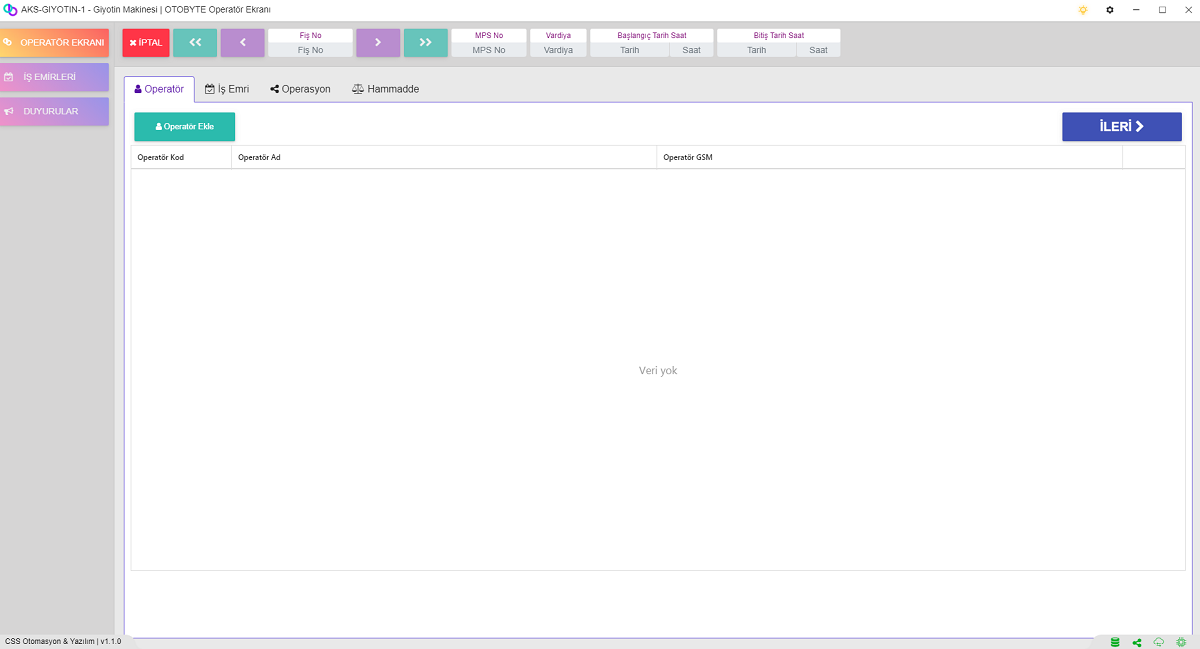Click the green chip status icon
Screen dimensions: 1200x649
coord(1181,642)
